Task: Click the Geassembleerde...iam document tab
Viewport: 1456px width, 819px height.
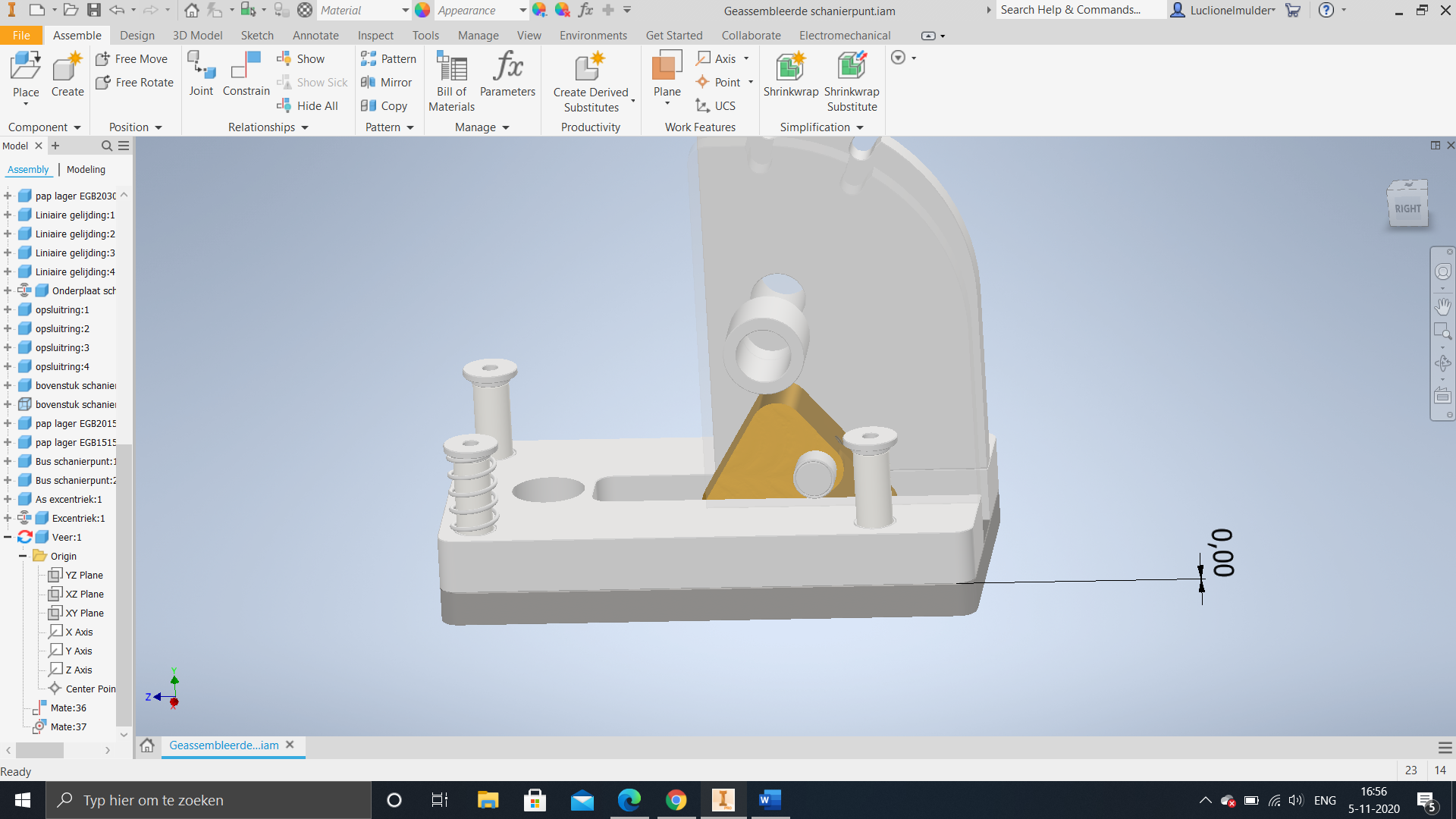Action: (x=224, y=745)
